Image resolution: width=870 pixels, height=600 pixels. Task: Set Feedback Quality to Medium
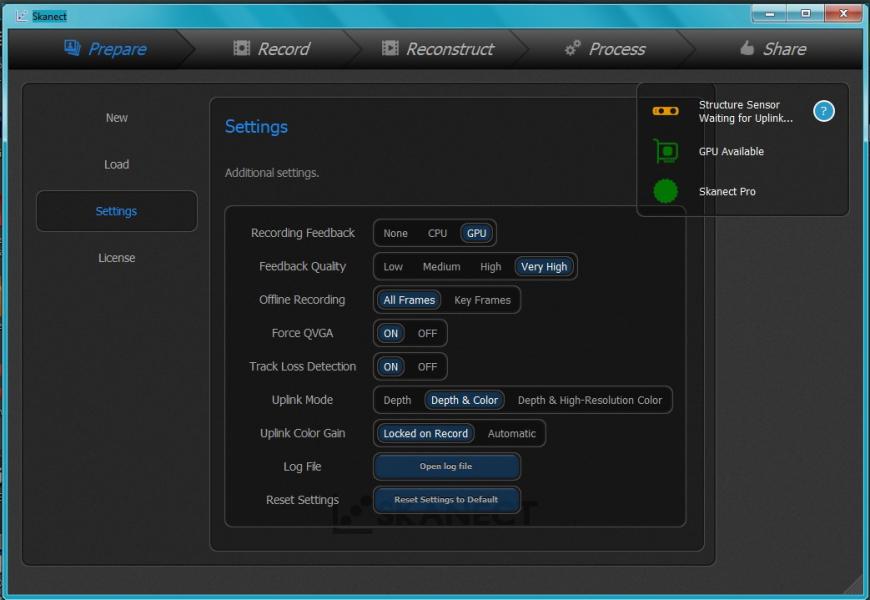[441, 266]
